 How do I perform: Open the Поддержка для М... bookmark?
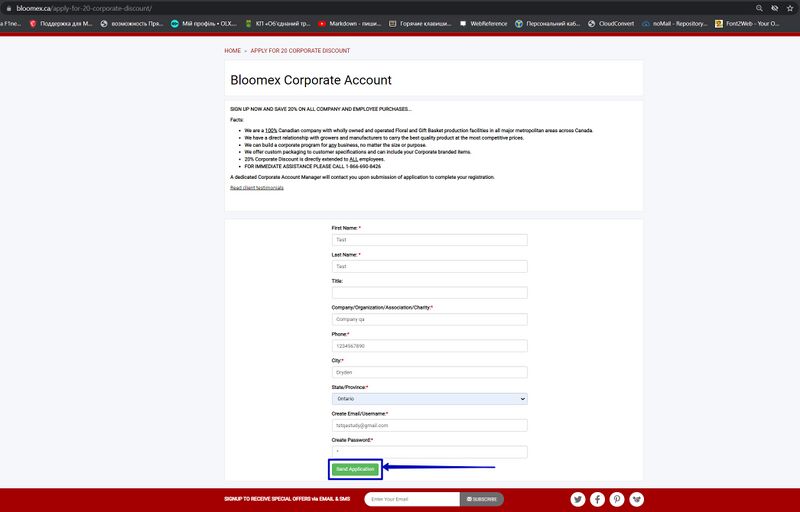[61, 23]
